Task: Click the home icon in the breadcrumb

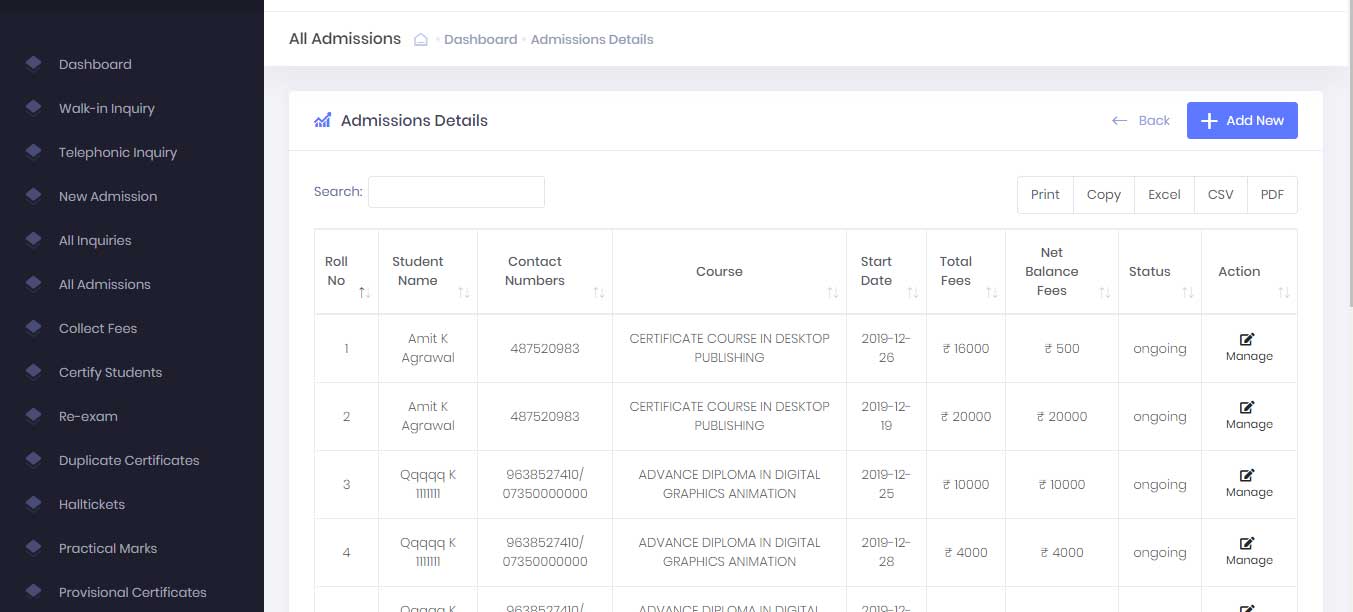Action: [421, 40]
